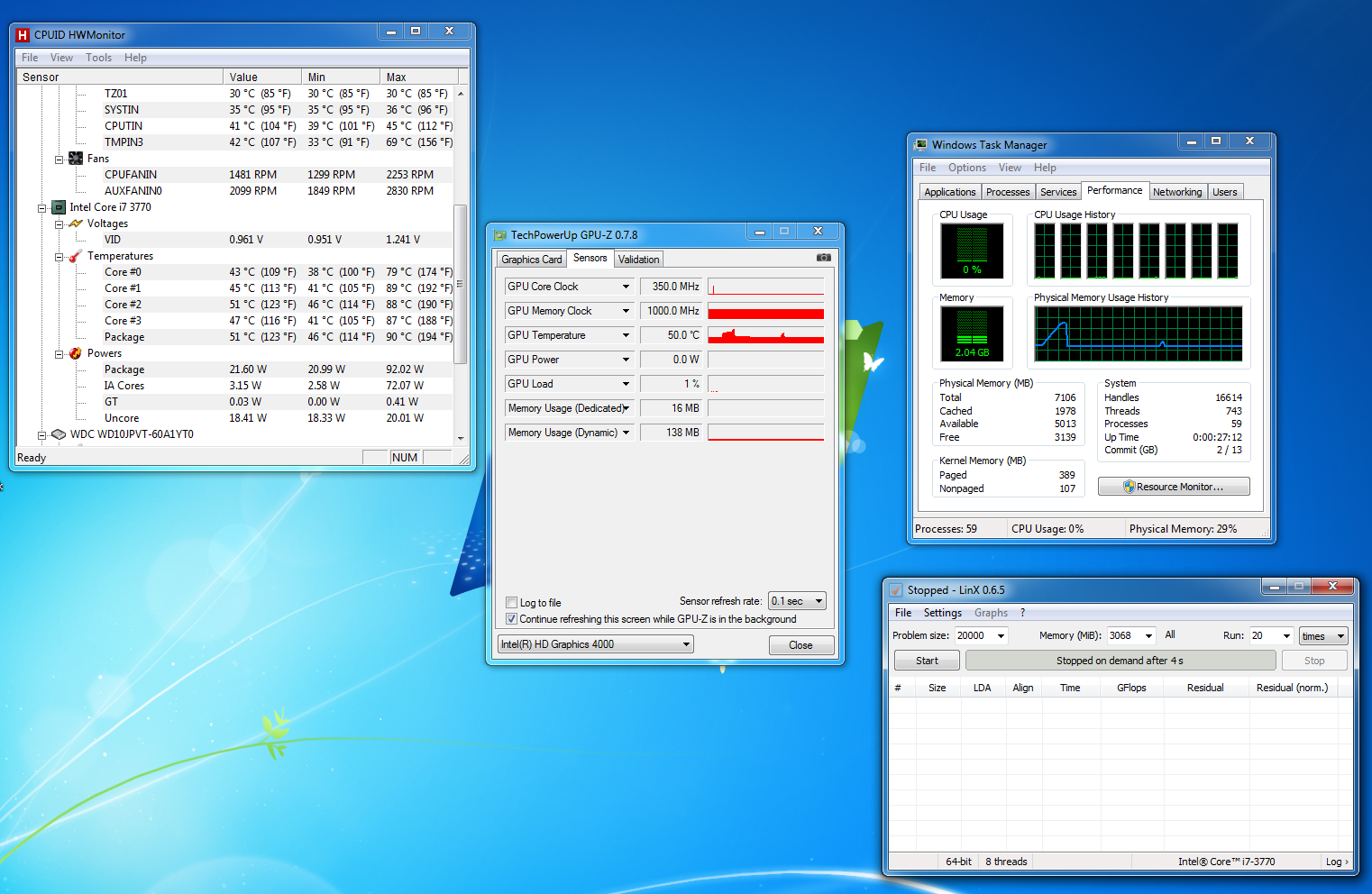Click the GPU-Z camera screenshot icon

point(823,258)
